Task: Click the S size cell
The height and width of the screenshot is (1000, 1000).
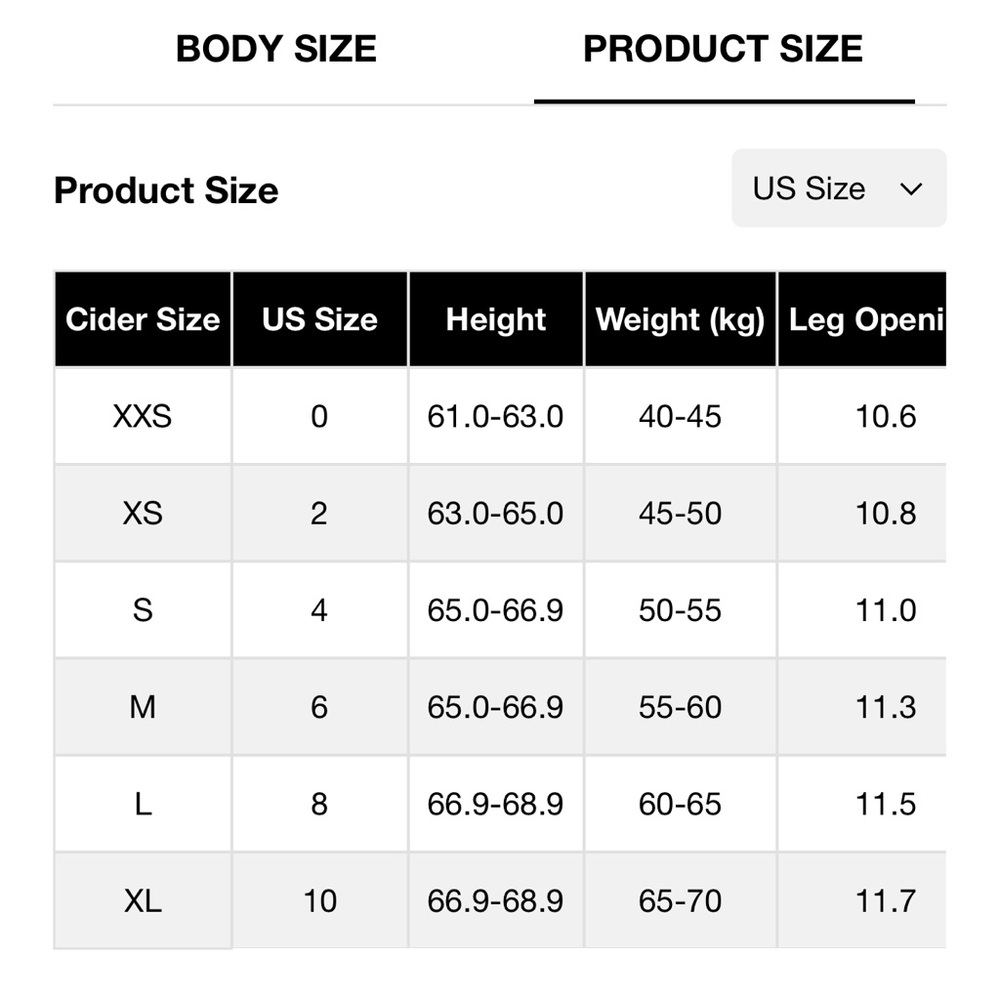Action: click(143, 610)
